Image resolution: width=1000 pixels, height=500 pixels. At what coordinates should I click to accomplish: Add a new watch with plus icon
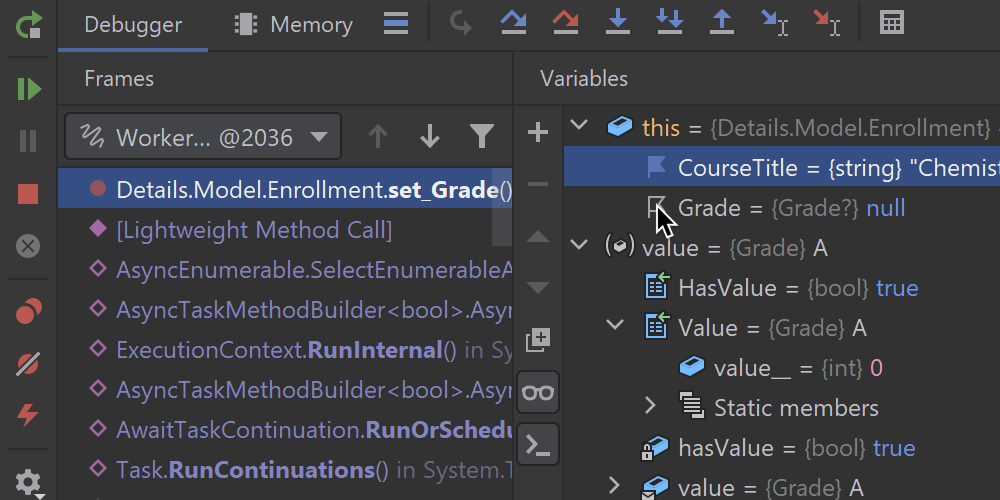tap(538, 132)
